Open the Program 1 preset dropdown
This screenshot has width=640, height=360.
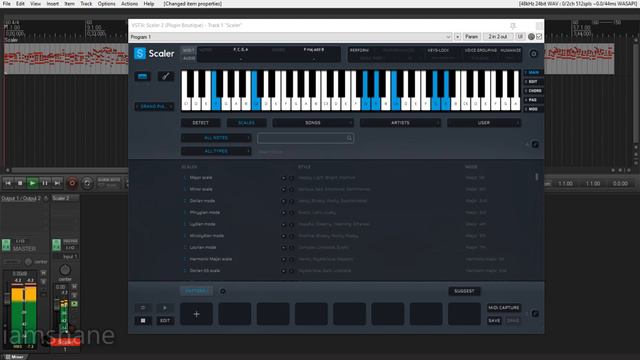[290, 37]
